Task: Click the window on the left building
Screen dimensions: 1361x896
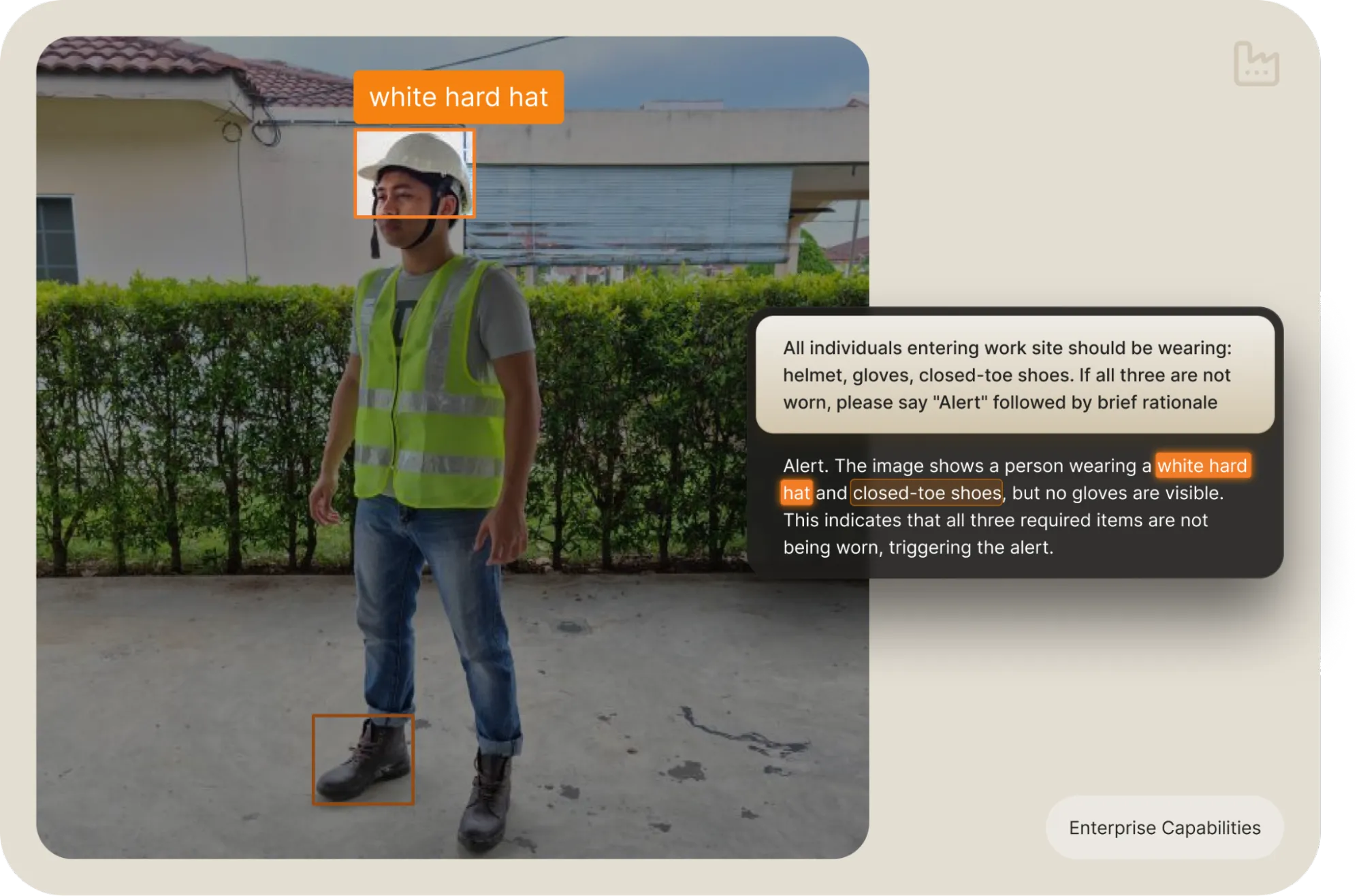Action: coord(56,238)
